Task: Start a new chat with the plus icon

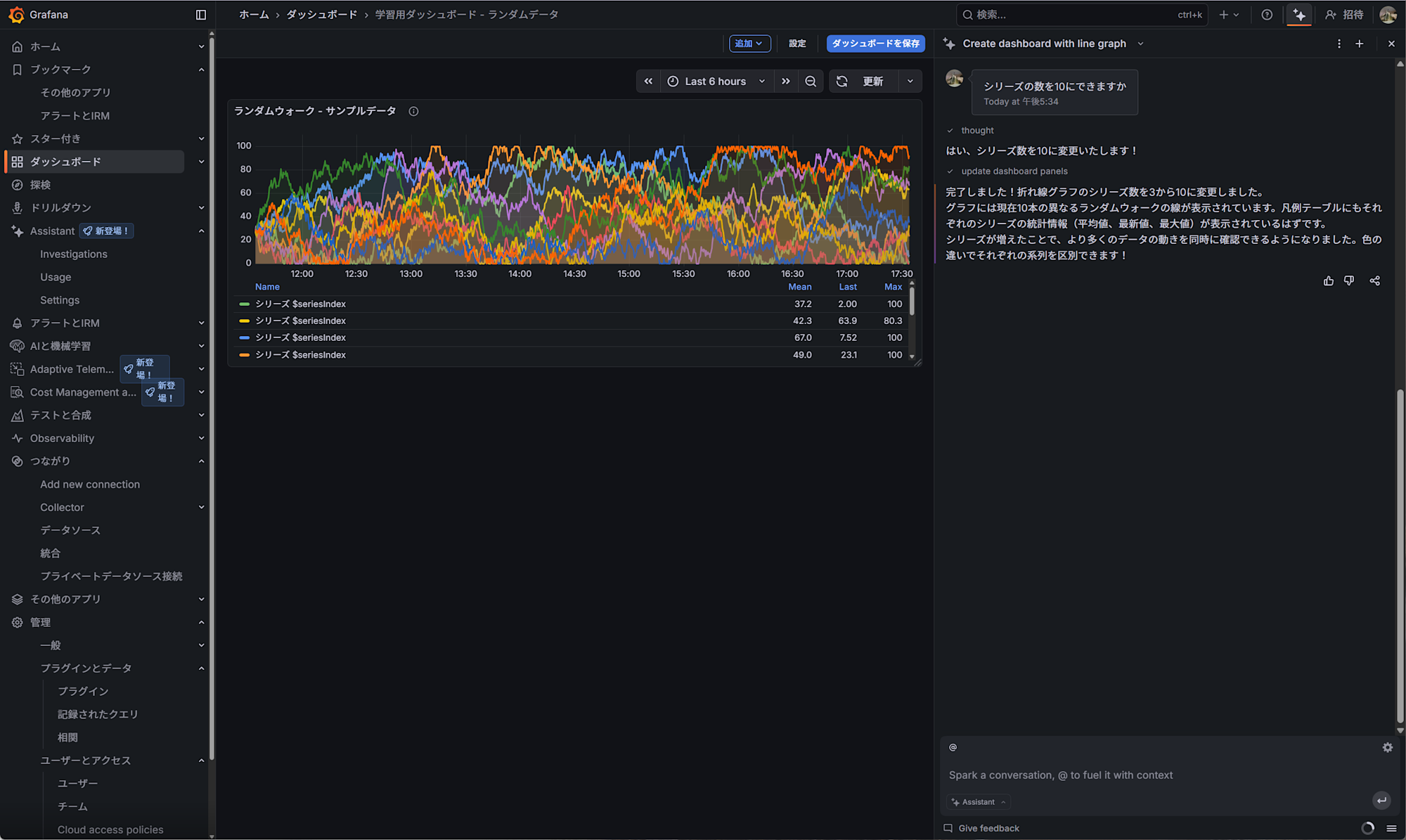Action: (1360, 43)
